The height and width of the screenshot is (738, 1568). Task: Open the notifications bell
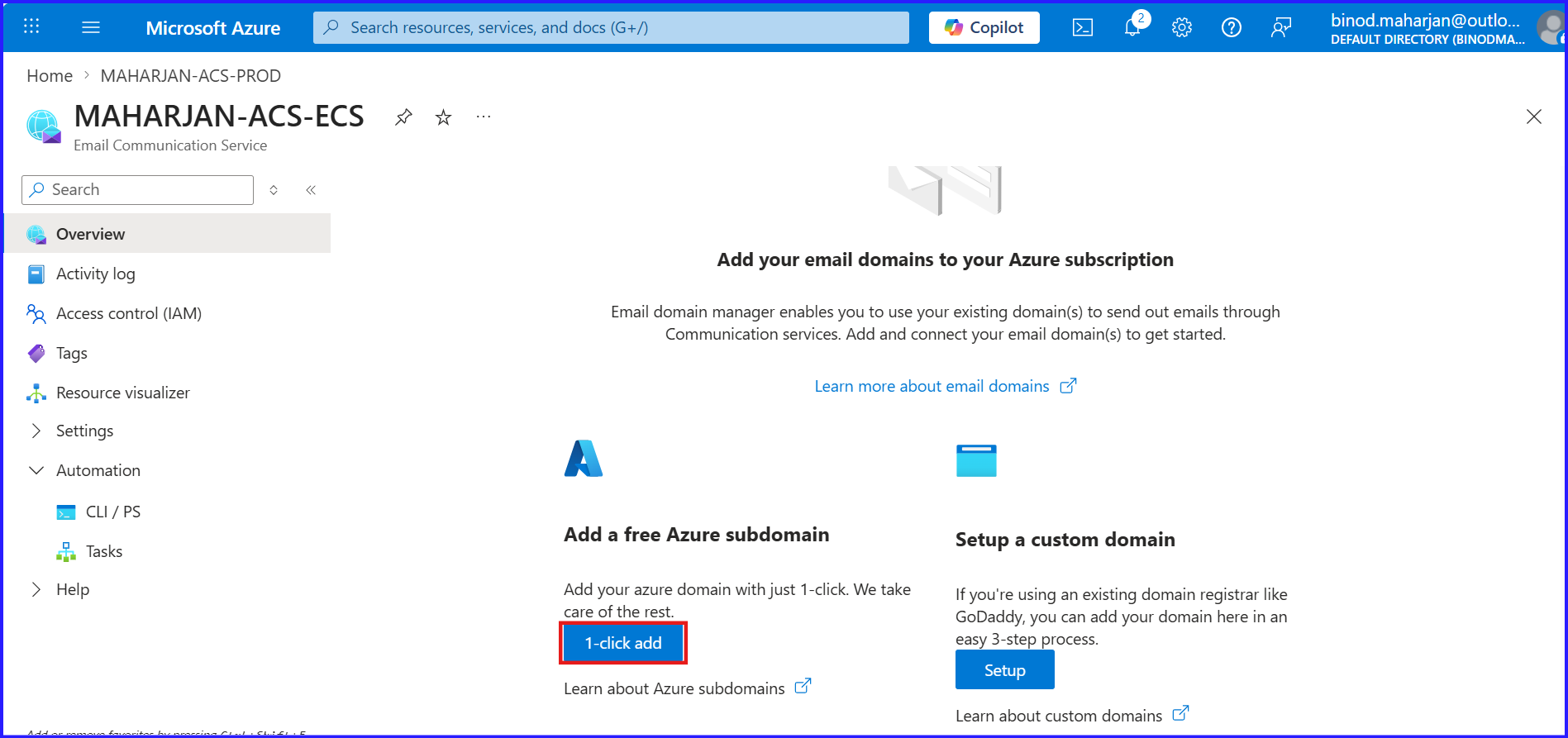tap(1133, 26)
